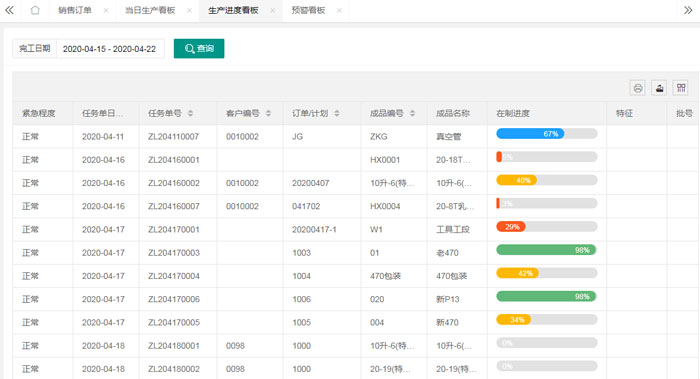The image size is (700, 379).
Task: Click product code W1
Action: (376, 229)
